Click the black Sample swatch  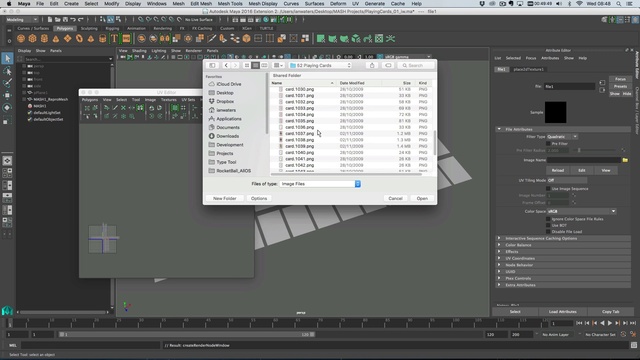pyautogui.click(x=556, y=112)
